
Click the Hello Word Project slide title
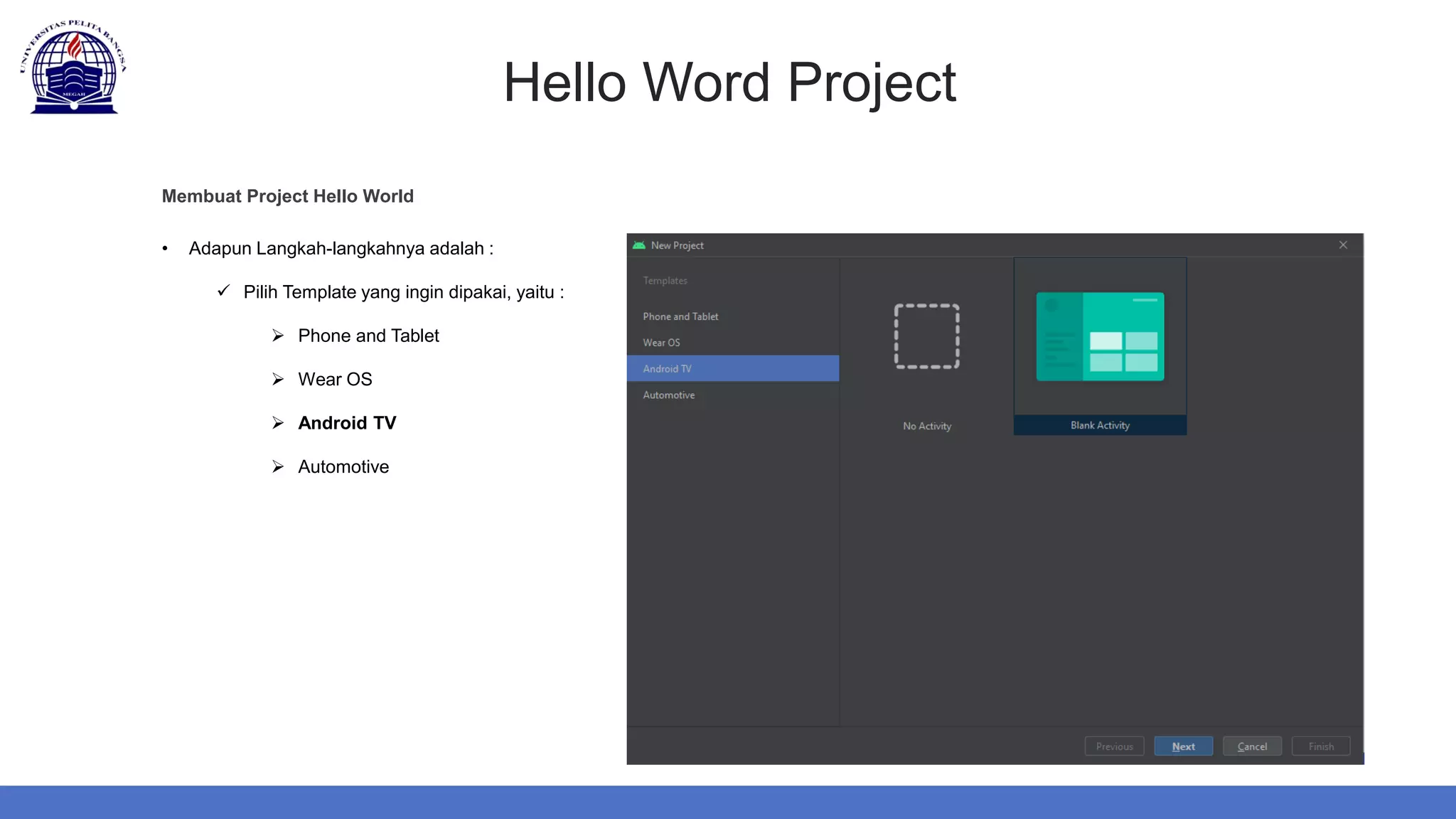coord(729,82)
